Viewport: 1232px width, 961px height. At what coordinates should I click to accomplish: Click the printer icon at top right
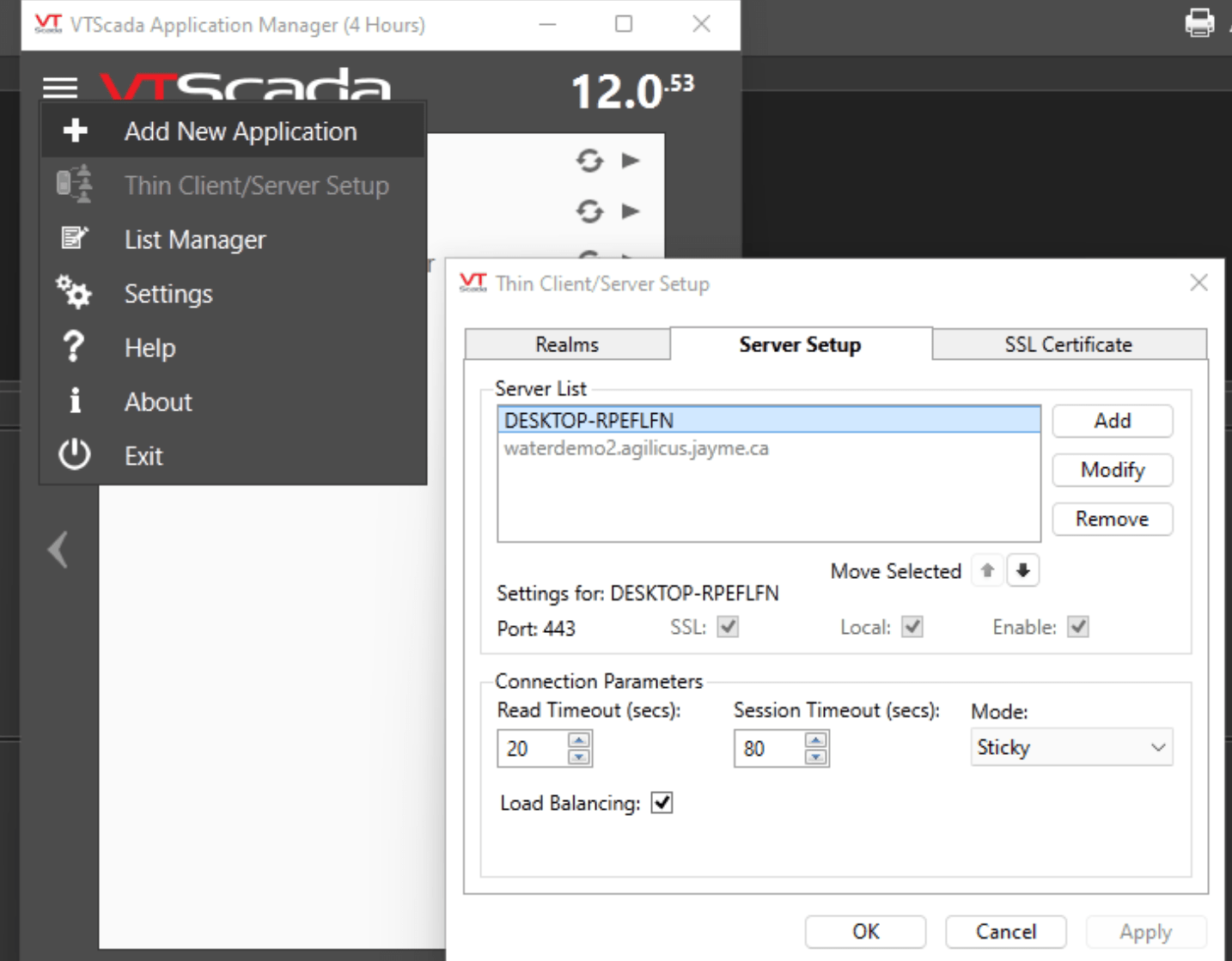tap(1199, 22)
